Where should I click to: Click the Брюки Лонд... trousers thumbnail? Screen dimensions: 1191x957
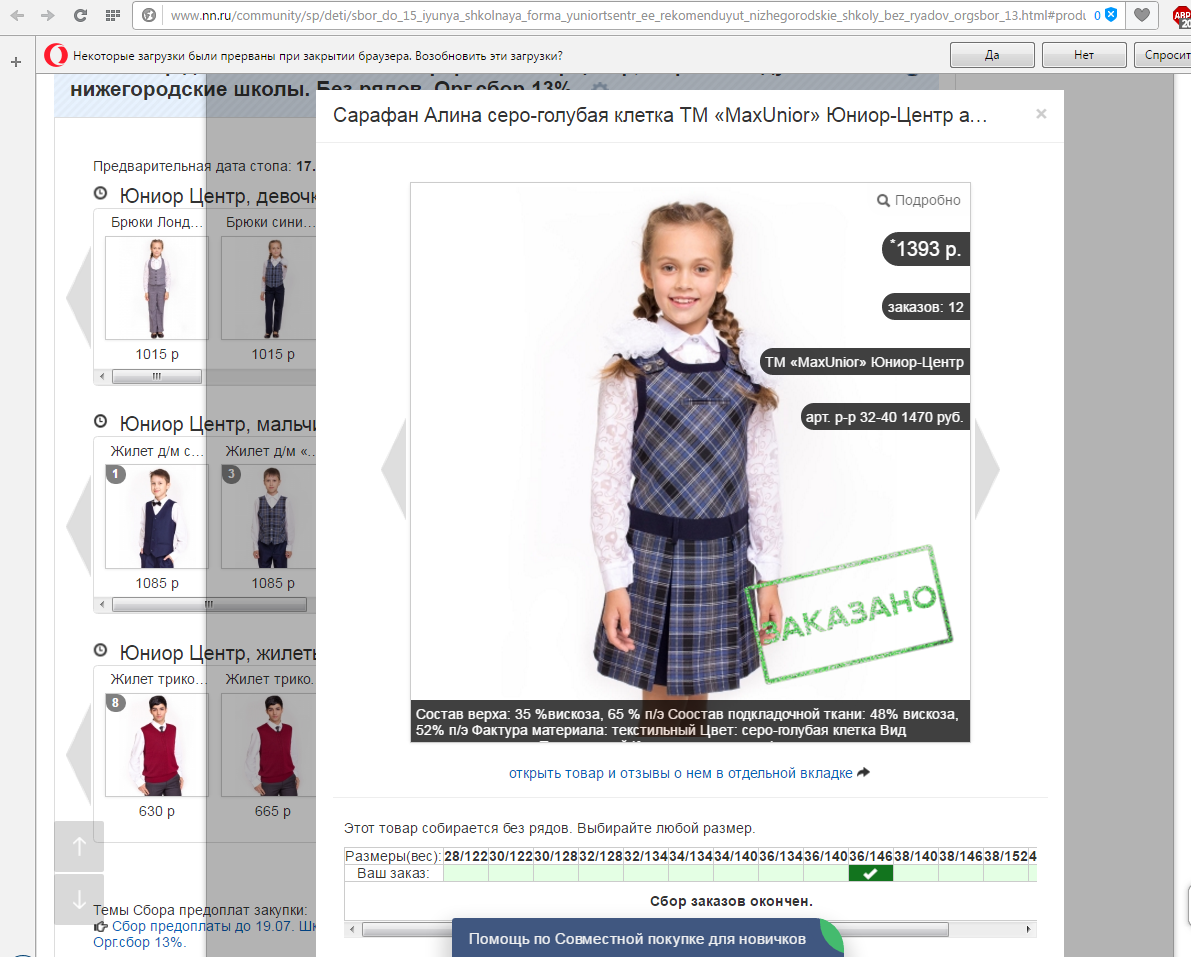click(x=156, y=288)
